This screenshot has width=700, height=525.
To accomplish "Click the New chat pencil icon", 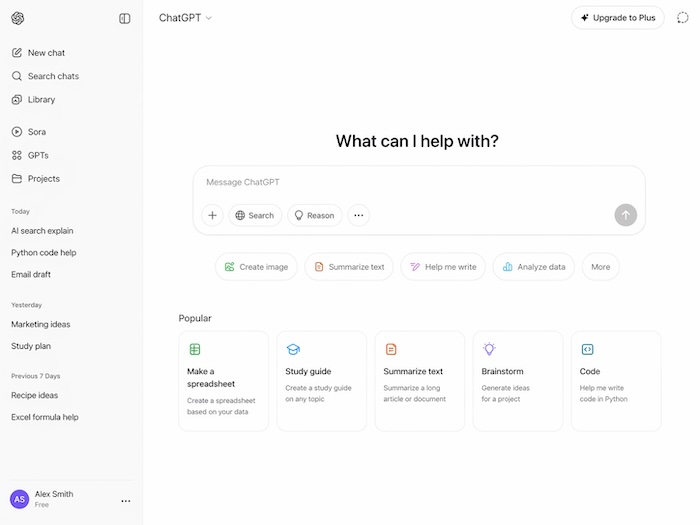I will pyautogui.click(x=17, y=53).
